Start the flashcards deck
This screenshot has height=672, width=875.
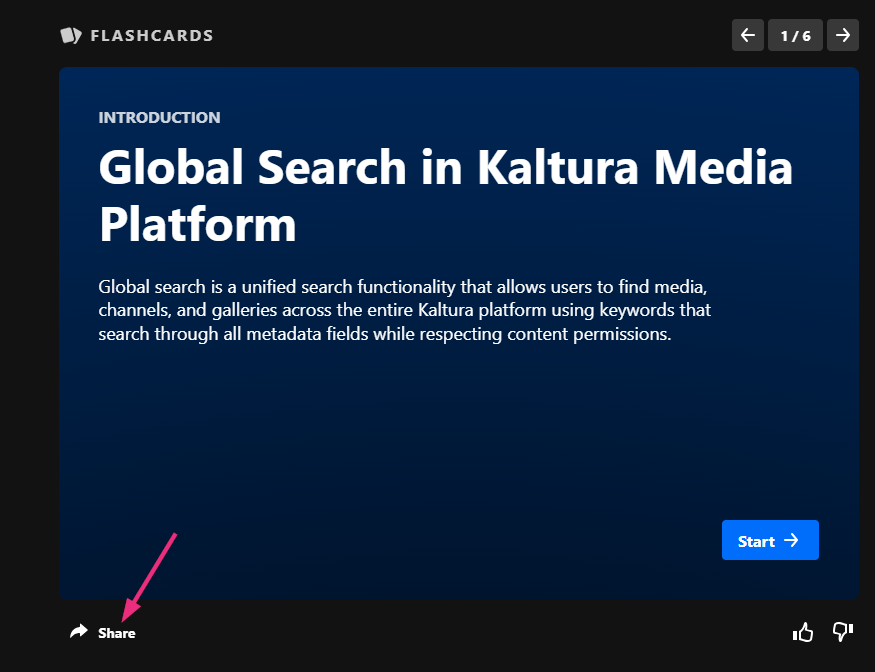(770, 540)
